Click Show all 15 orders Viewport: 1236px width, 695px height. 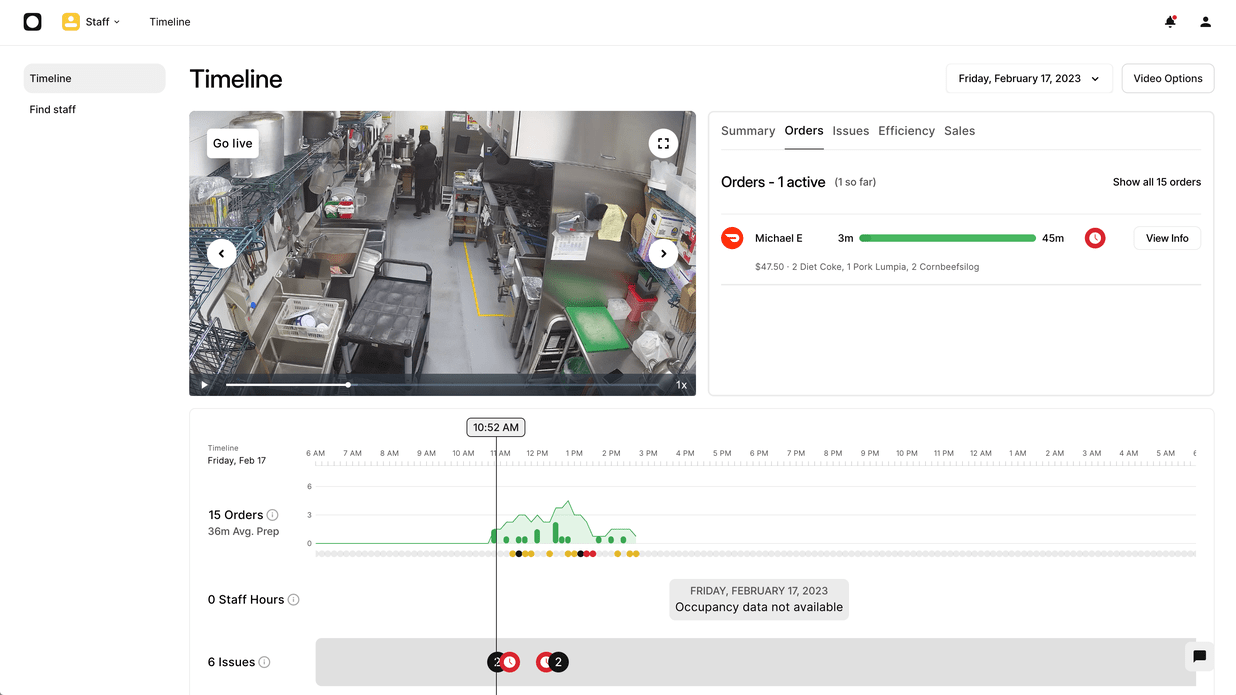[1157, 182]
